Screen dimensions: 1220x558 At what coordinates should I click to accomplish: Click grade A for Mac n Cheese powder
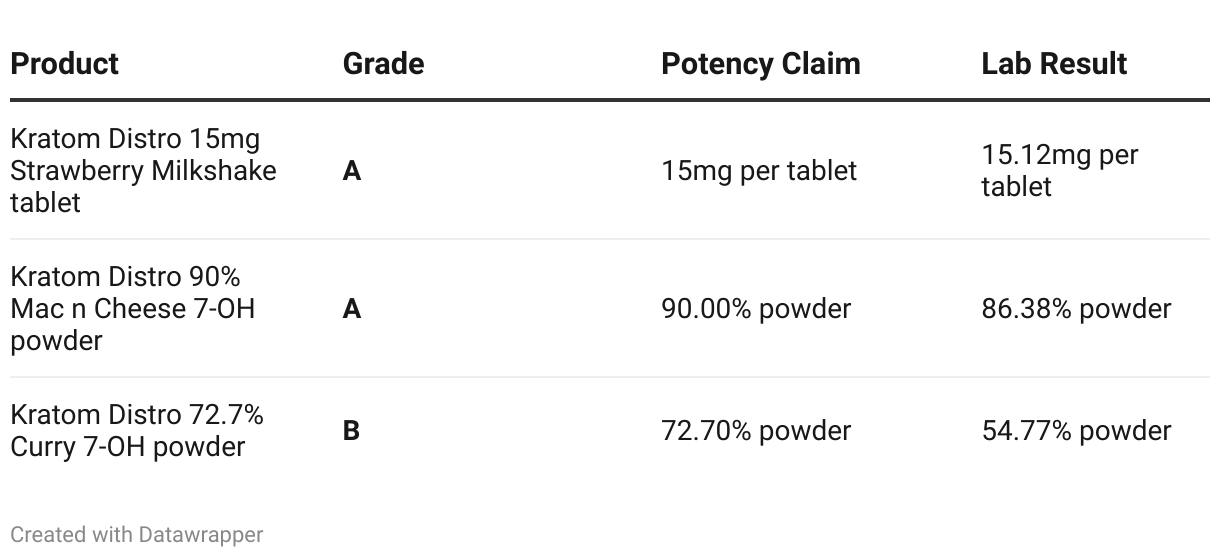pos(351,309)
